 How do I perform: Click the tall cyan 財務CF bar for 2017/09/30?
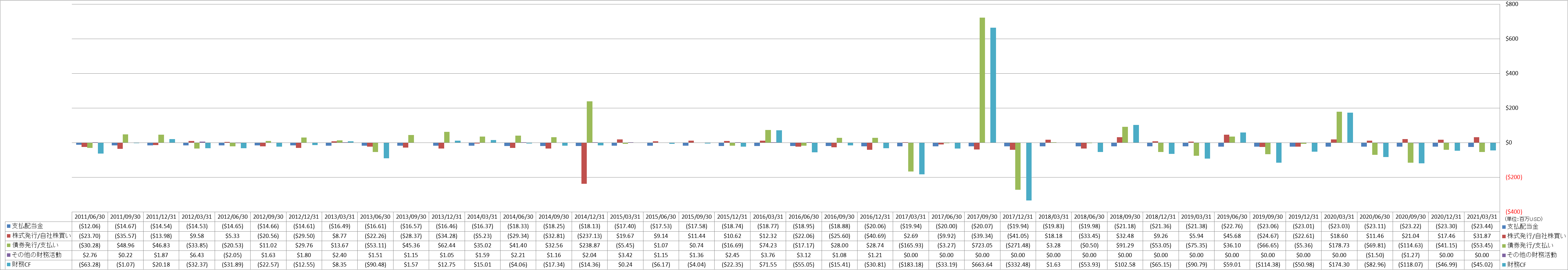click(x=993, y=85)
